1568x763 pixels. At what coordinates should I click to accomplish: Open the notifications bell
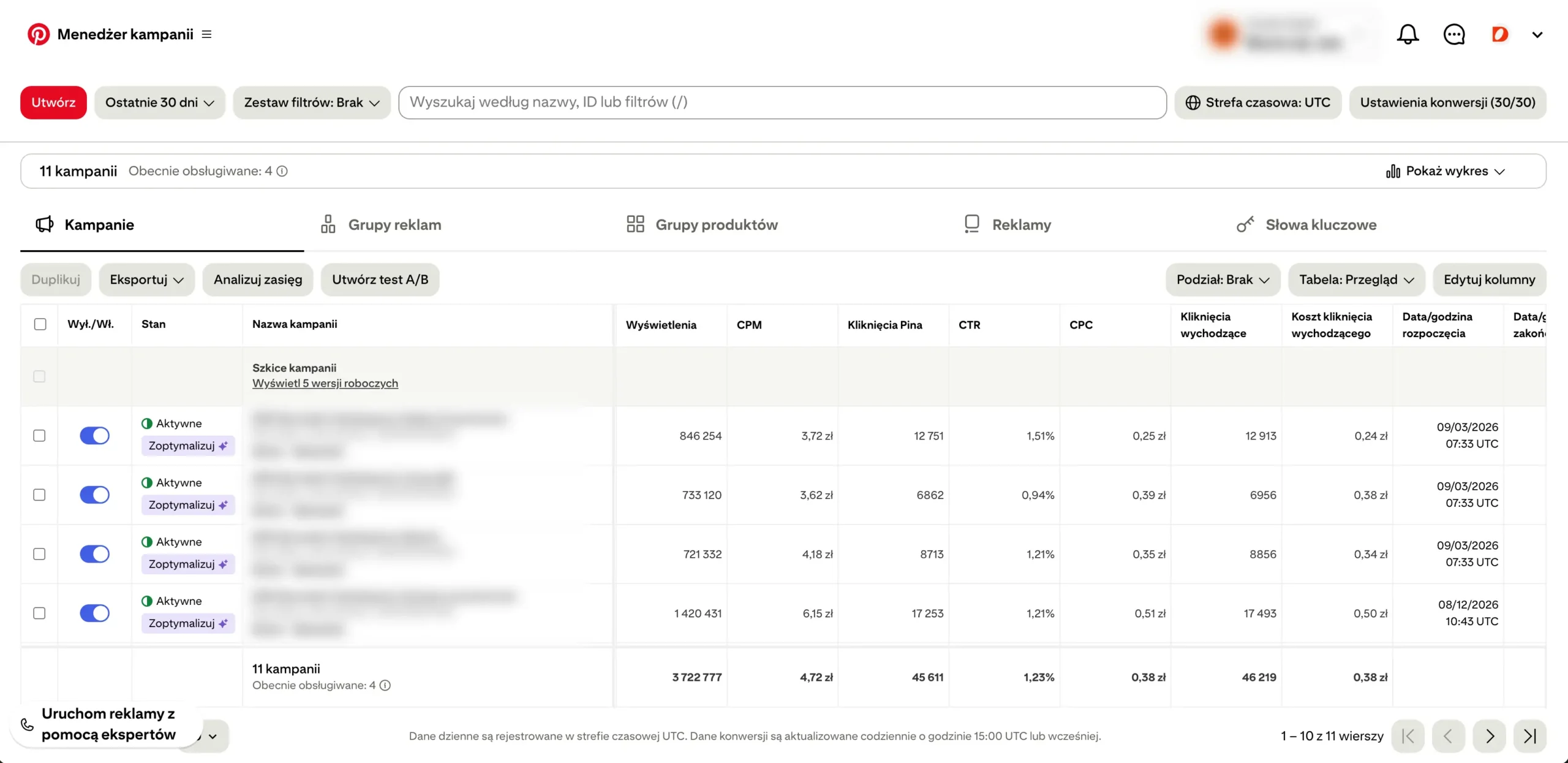point(1408,34)
